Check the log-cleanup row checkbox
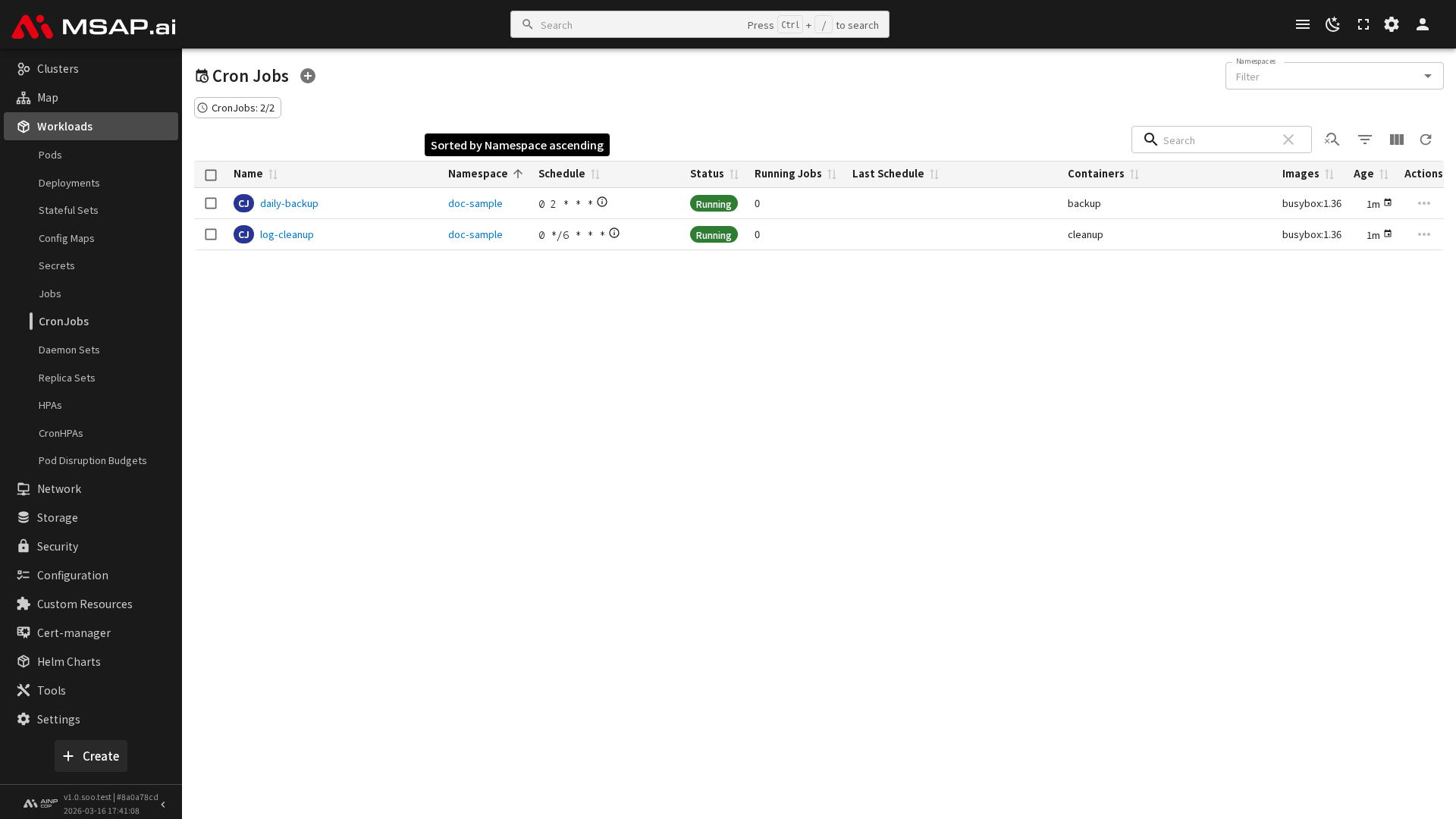The image size is (1456, 819). click(211, 234)
